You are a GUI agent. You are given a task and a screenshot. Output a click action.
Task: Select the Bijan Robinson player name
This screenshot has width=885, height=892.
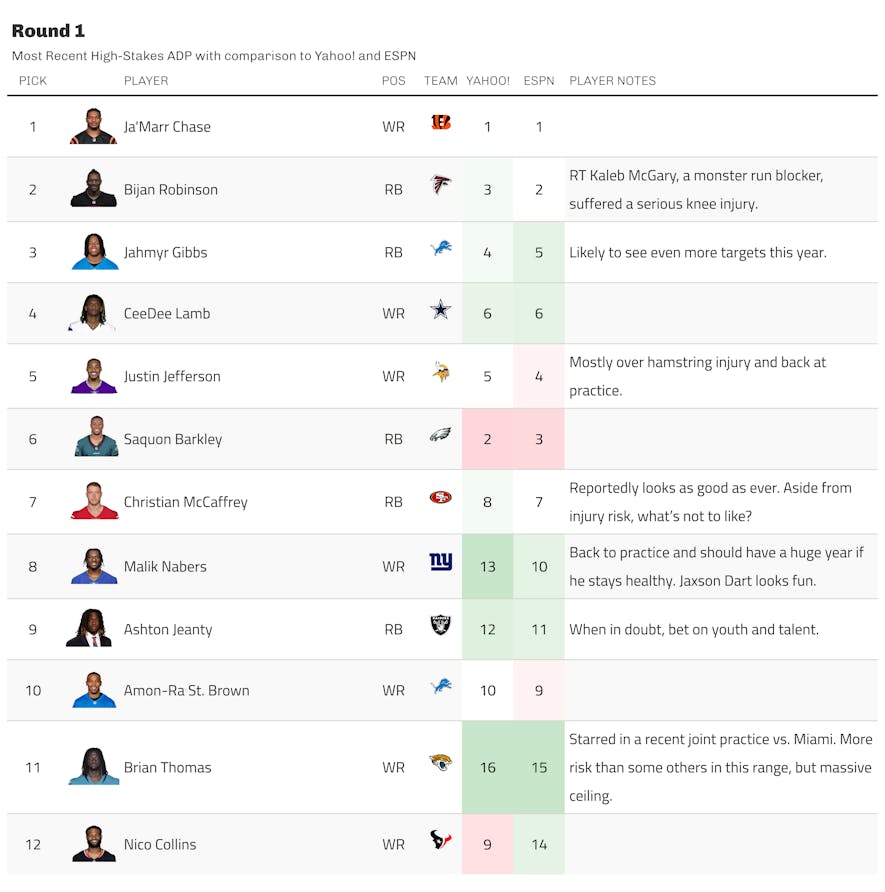[x=171, y=189]
